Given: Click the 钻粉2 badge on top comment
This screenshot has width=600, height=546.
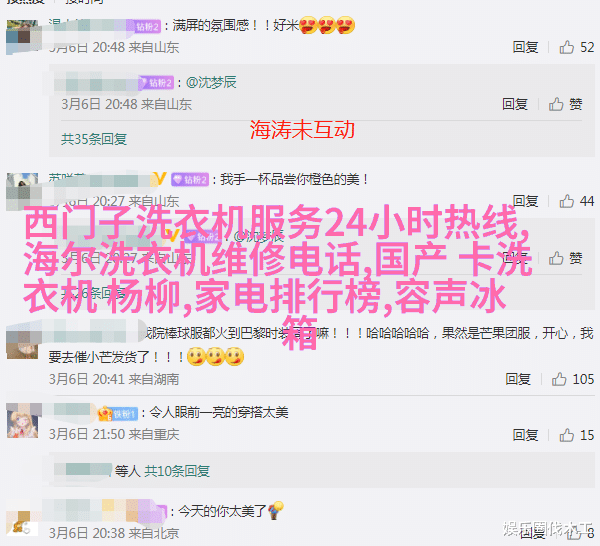Looking at the screenshot, I should point(148,26).
